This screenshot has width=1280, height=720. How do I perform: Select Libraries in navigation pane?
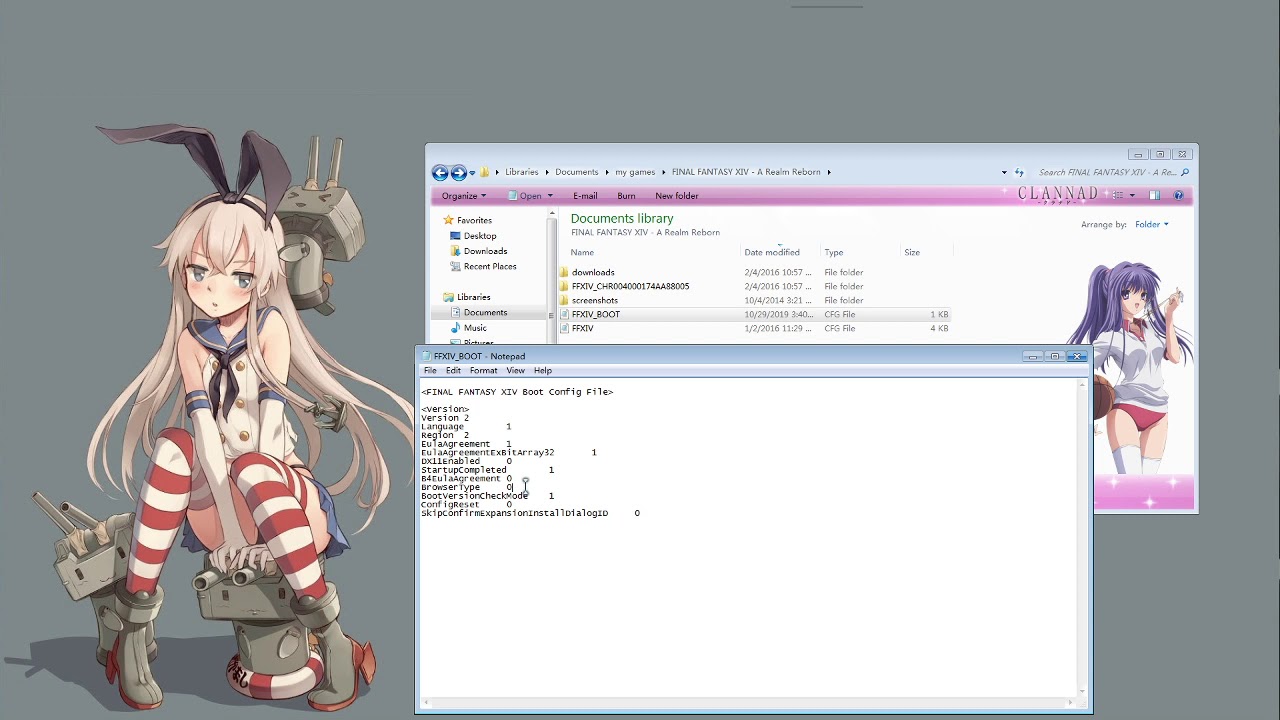[x=473, y=297]
